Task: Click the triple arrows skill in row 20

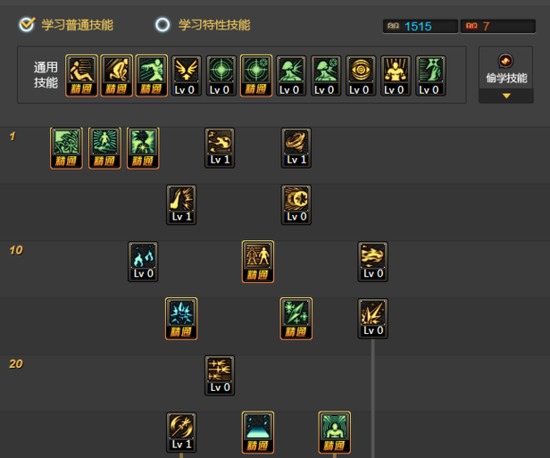Action: 220,376
